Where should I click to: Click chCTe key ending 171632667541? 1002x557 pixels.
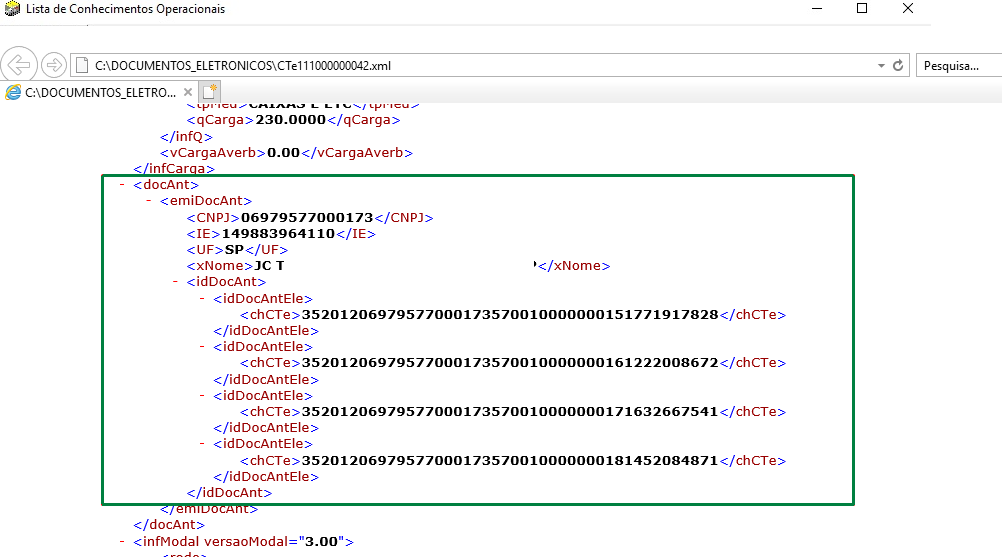tap(510, 412)
